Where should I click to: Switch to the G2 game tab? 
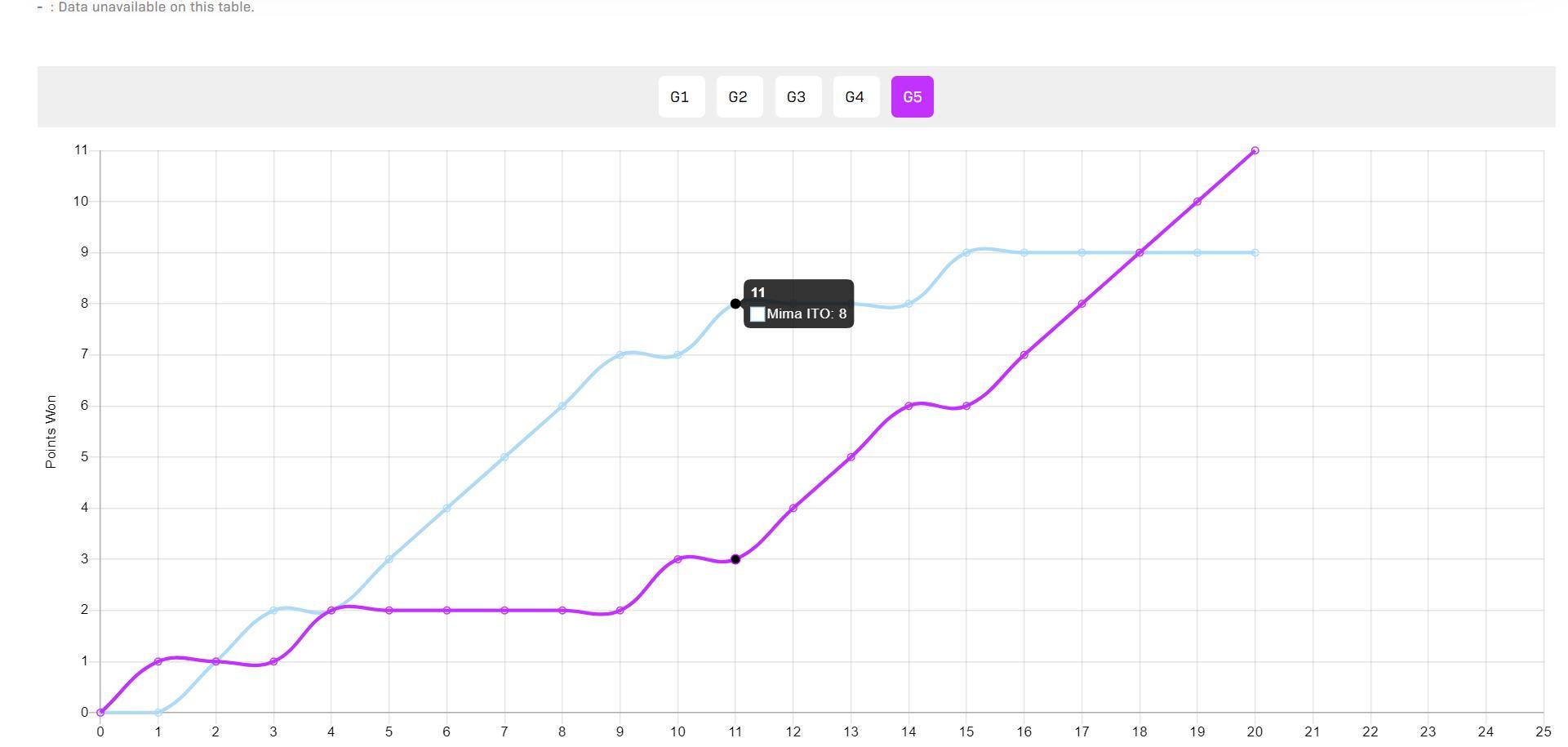click(x=739, y=97)
